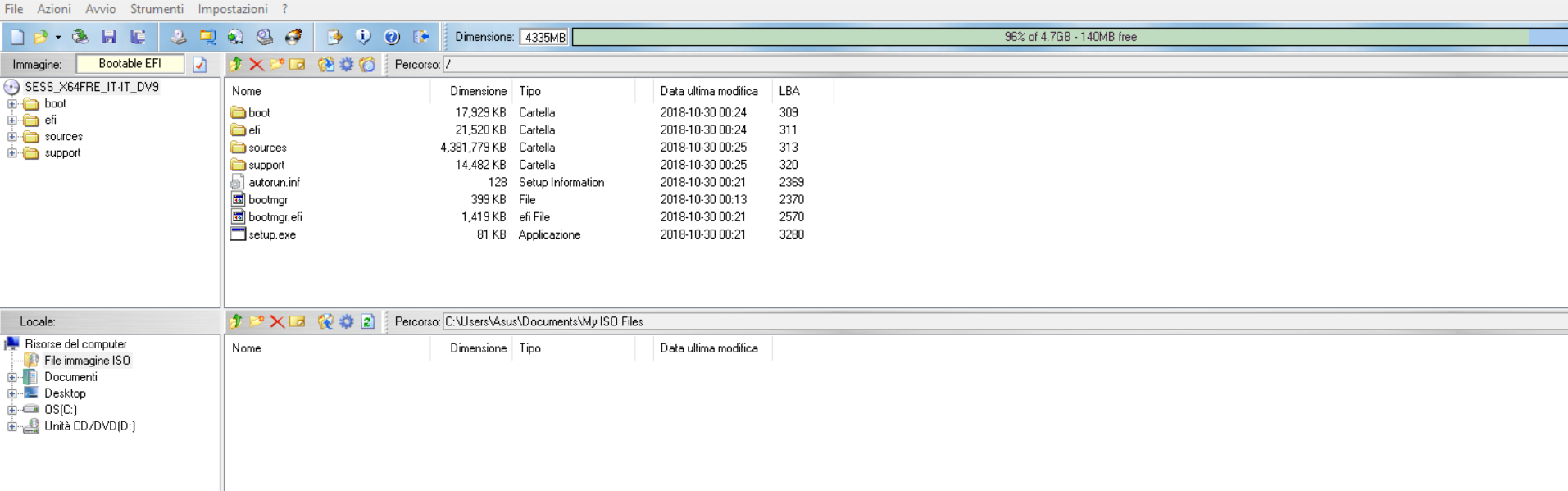Select autorun.inf in file list
Screen dimensions: 1568x491
coord(274,183)
